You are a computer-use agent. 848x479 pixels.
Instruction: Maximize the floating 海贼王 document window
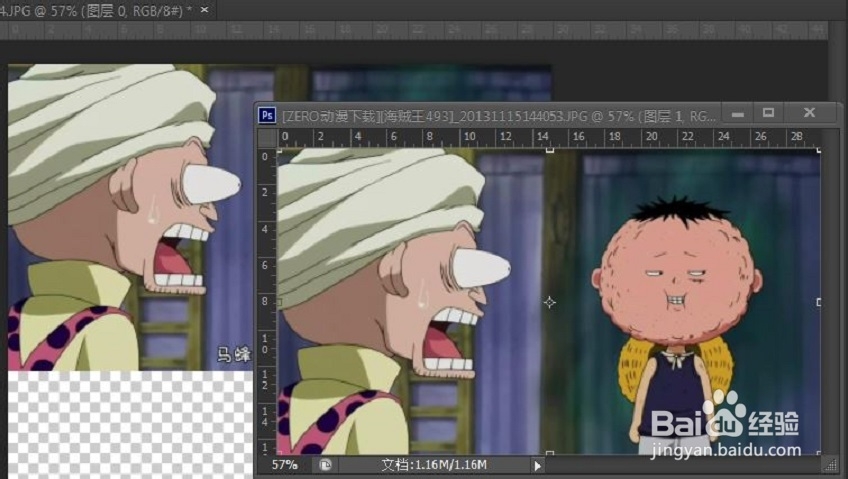pos(768,113)
